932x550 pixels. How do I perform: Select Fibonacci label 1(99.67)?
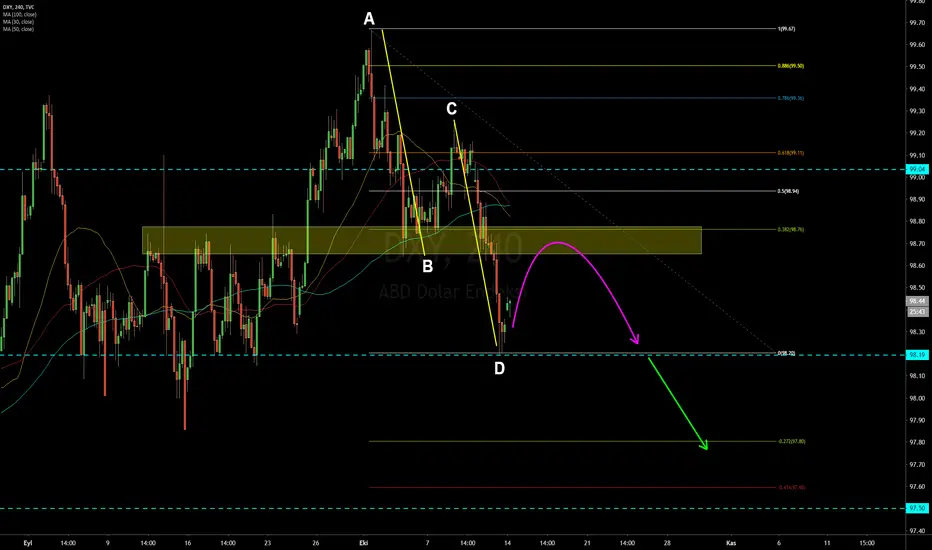coord(786,29)
